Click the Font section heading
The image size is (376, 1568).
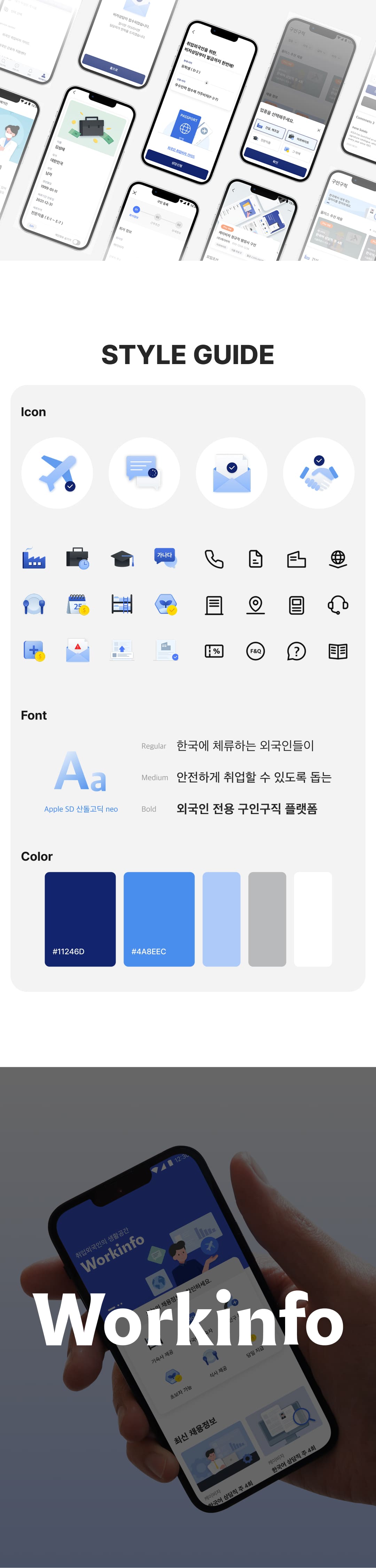tap(33, 715)
